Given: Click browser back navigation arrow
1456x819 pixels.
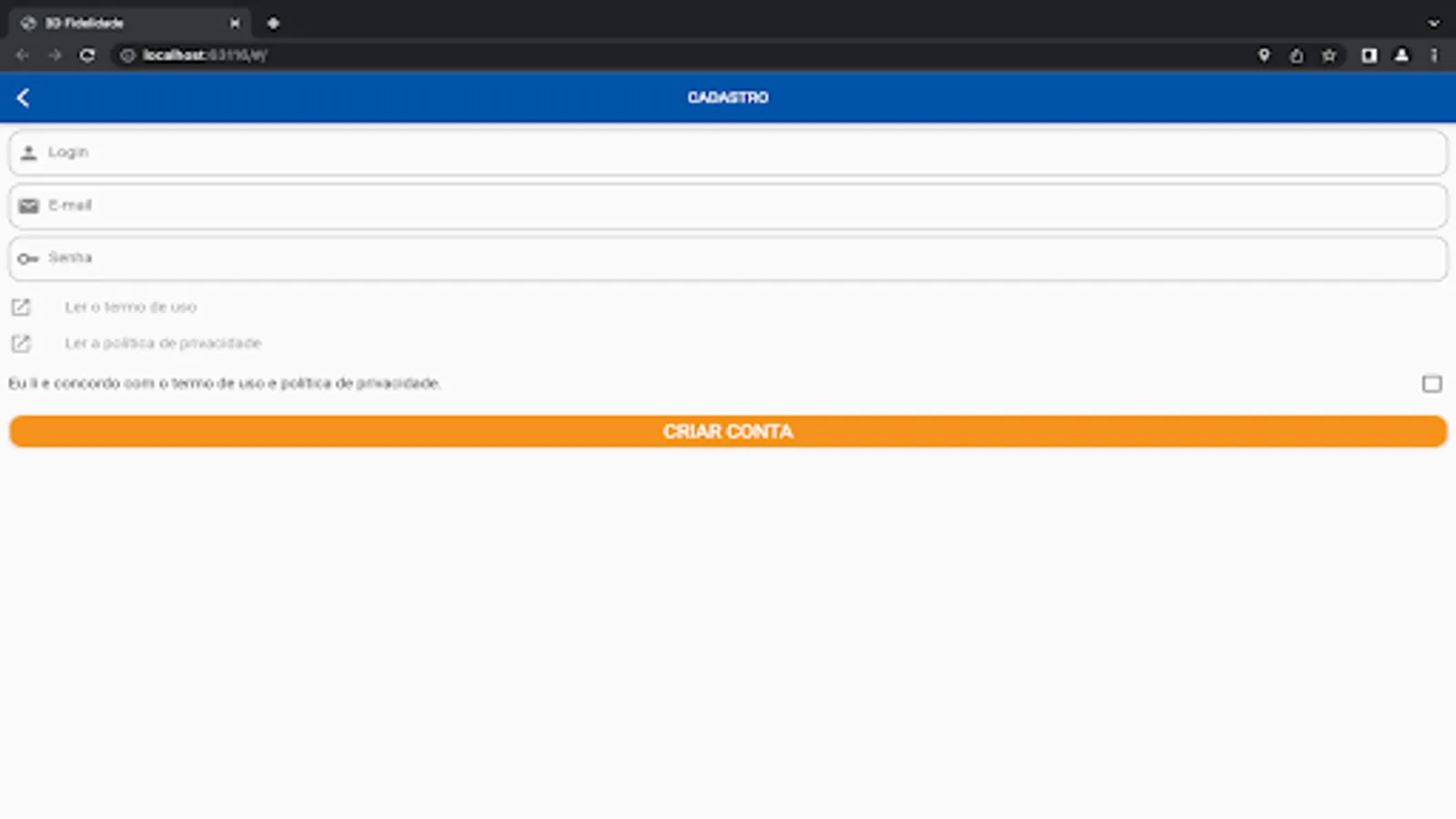Looking at the screenshot, I should [x=23, y=56].
